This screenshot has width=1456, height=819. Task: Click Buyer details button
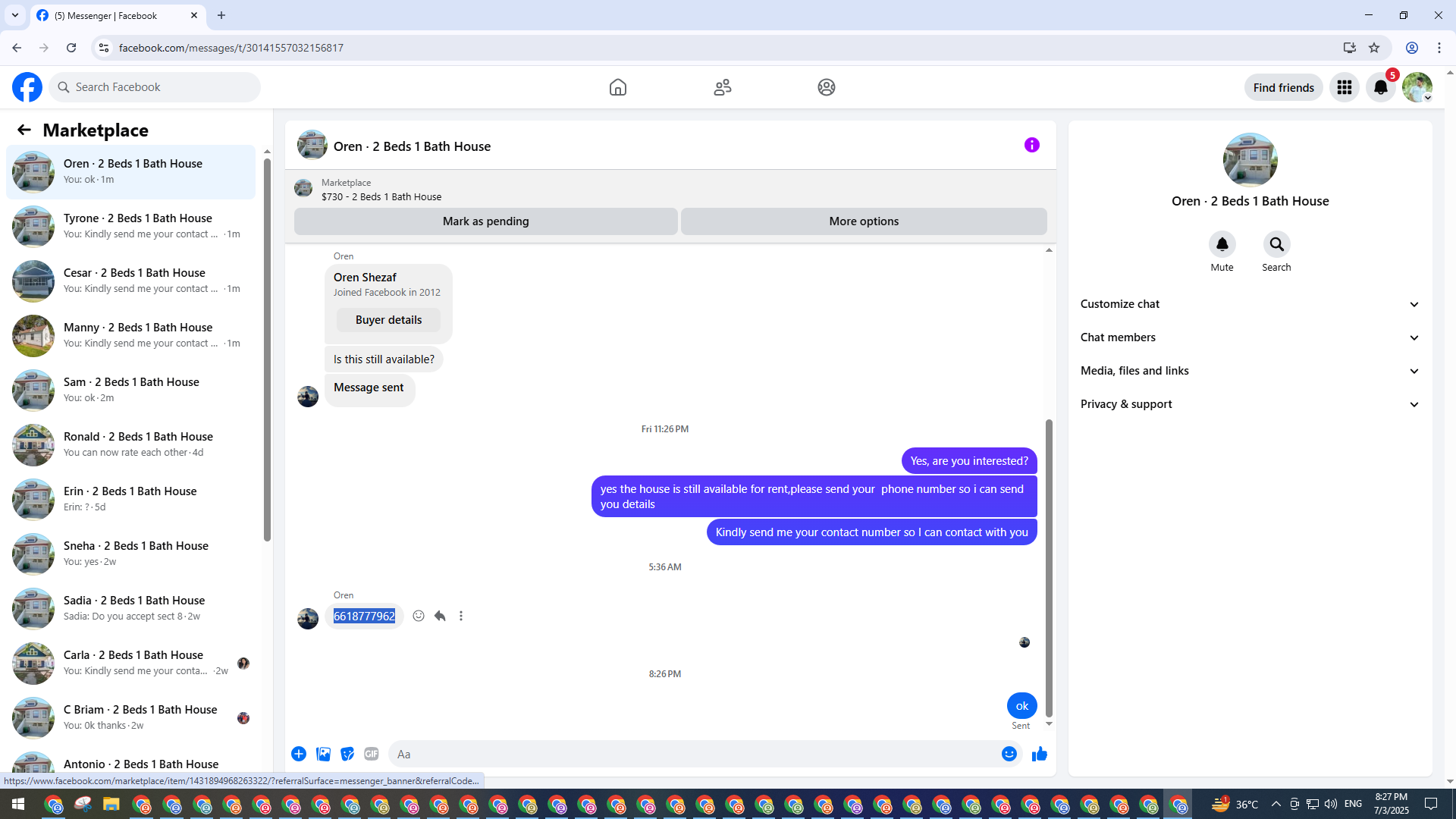click(388, 320)
